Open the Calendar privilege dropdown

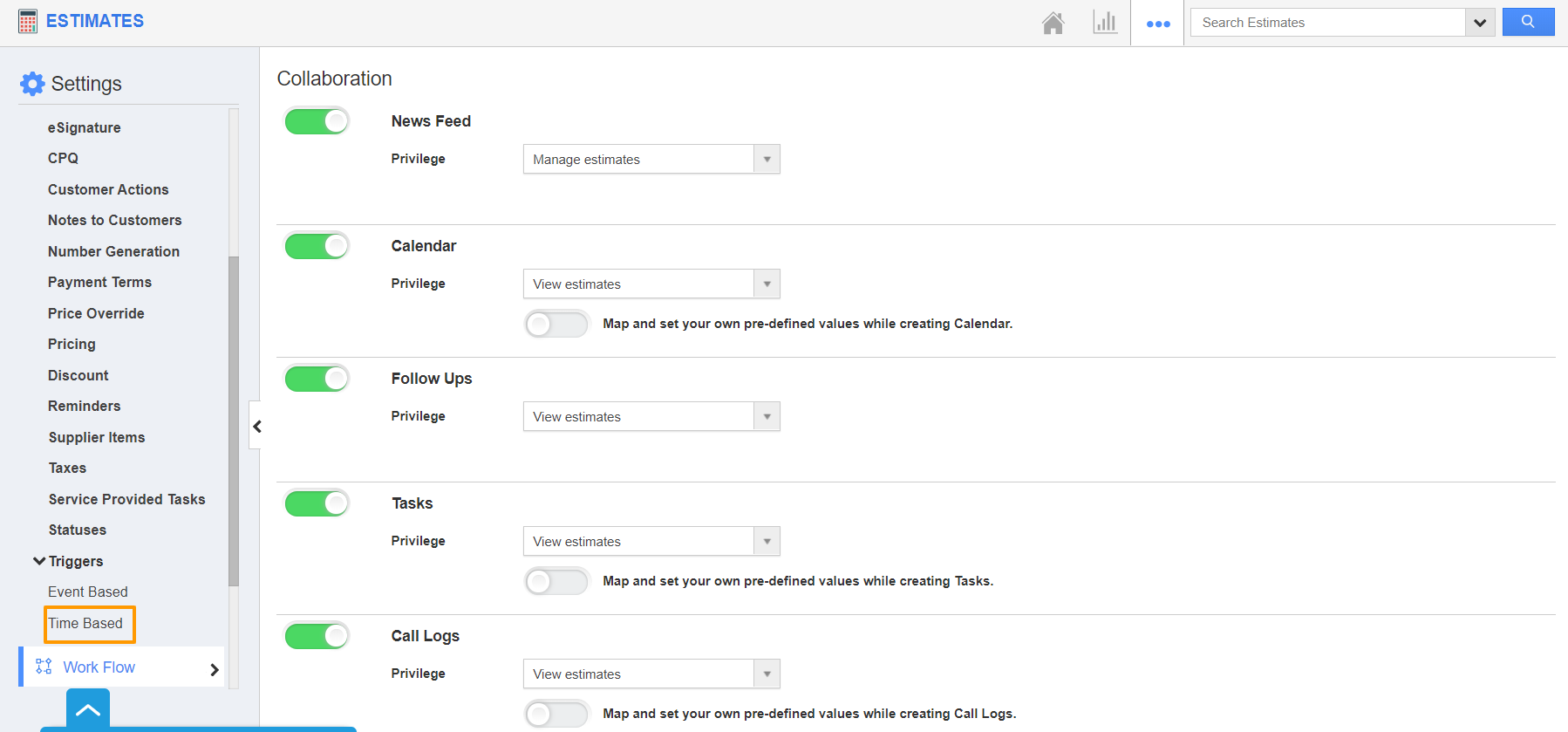(x=651, y=284)
